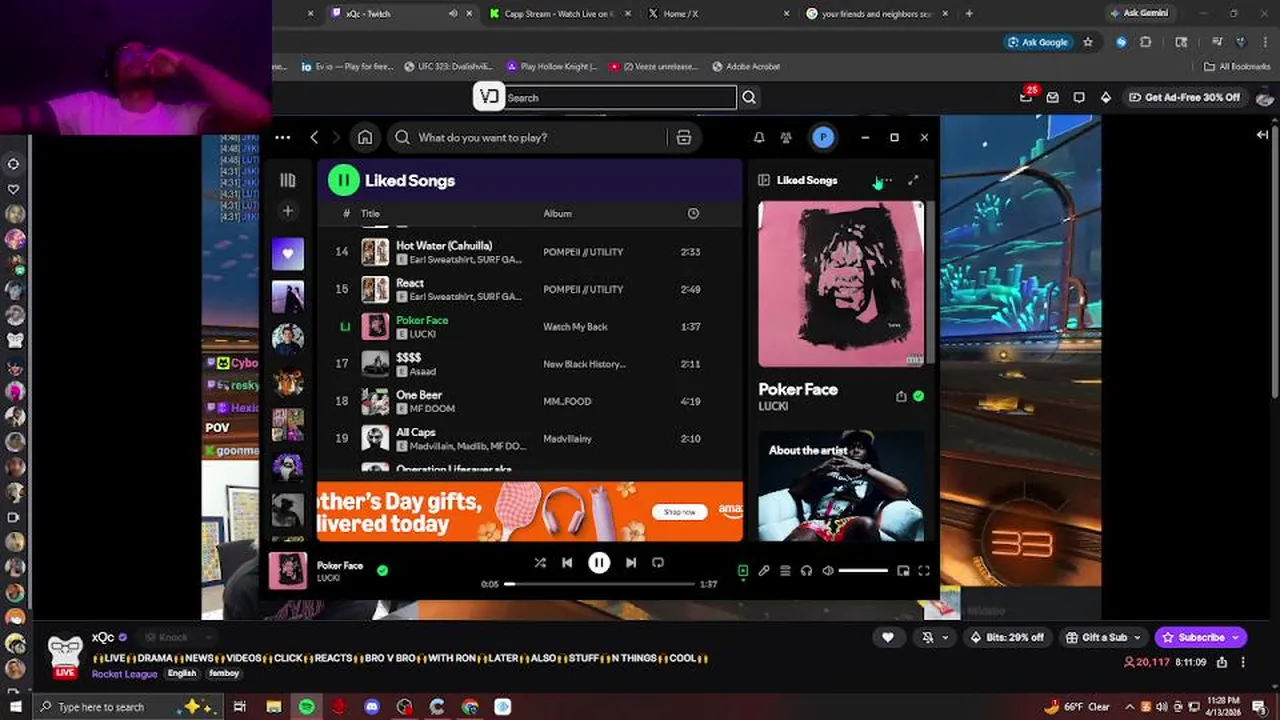The height and width of the screenshot is (720, 1280).
Task: Click the Ask Google button
Action: tap(1037, 42)
